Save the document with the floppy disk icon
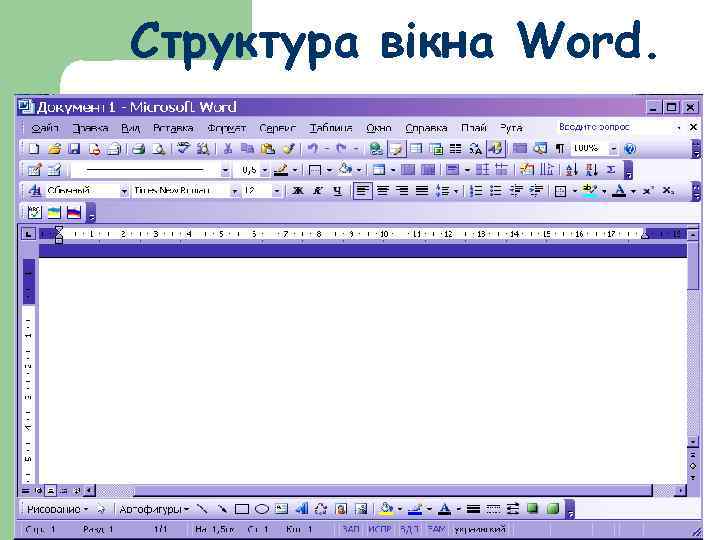This screenshot has height=540, width=720. 74,149
